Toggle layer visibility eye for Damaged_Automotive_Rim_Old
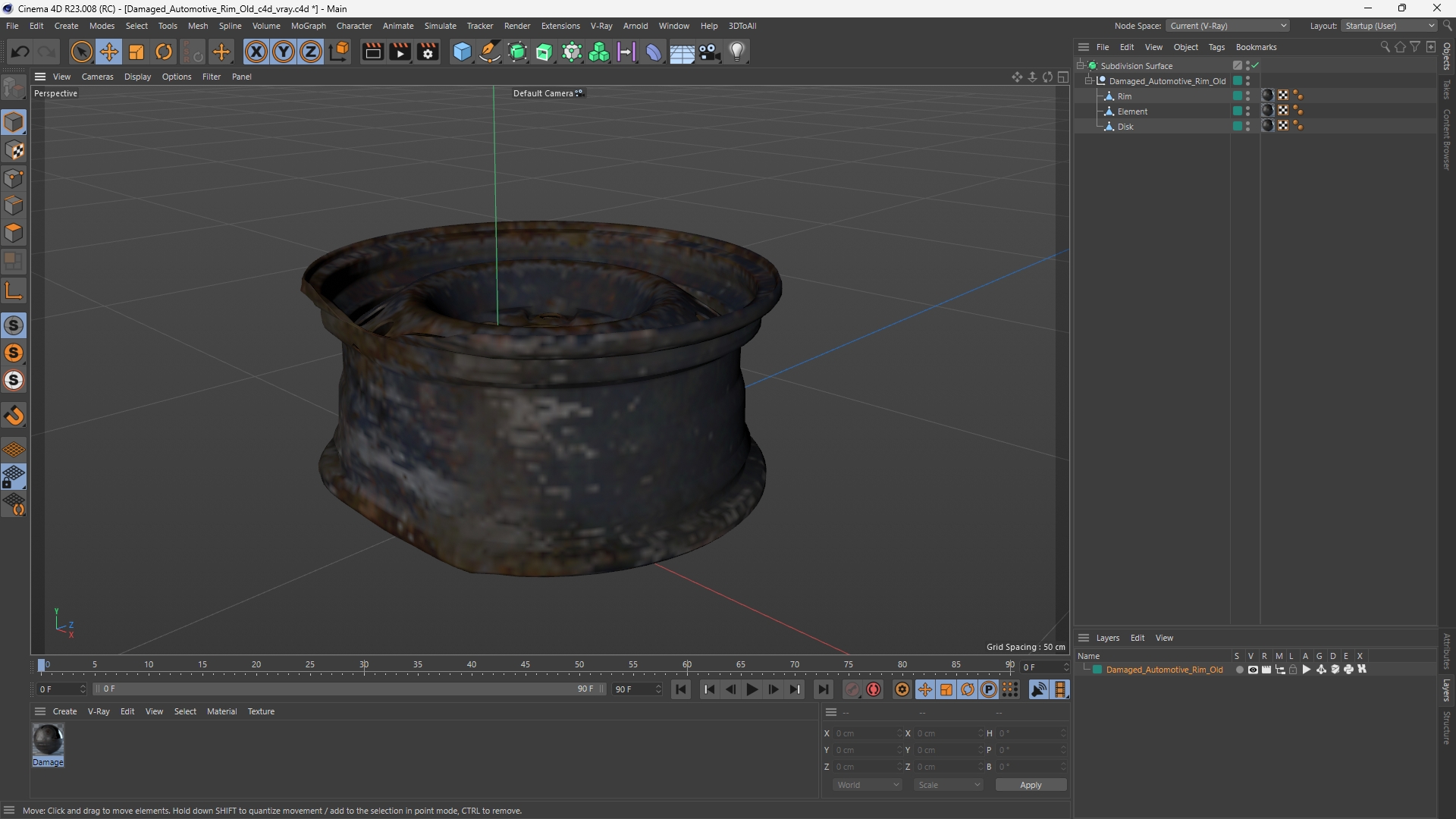 click(1253, 670)
